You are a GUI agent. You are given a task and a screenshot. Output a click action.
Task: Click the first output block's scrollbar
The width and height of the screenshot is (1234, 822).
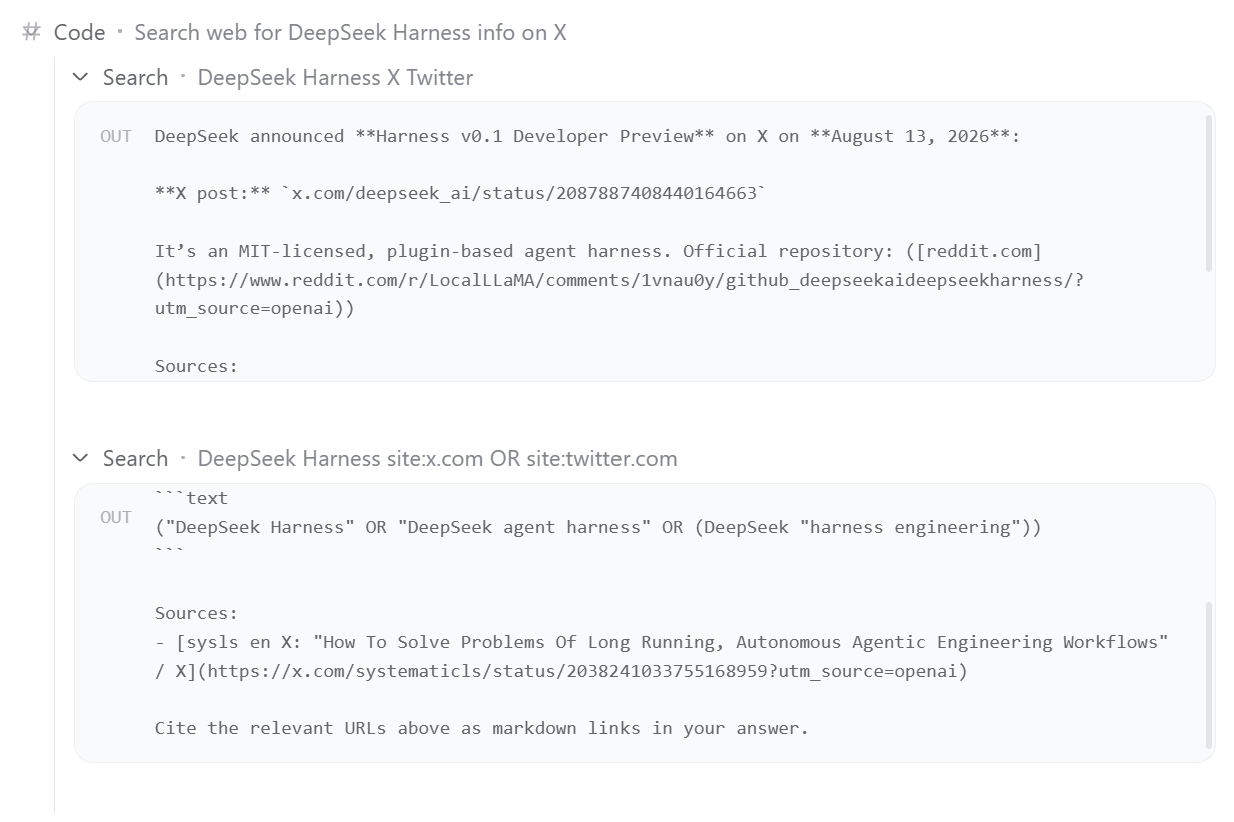pyautogui.click(x=1208, y=193)
